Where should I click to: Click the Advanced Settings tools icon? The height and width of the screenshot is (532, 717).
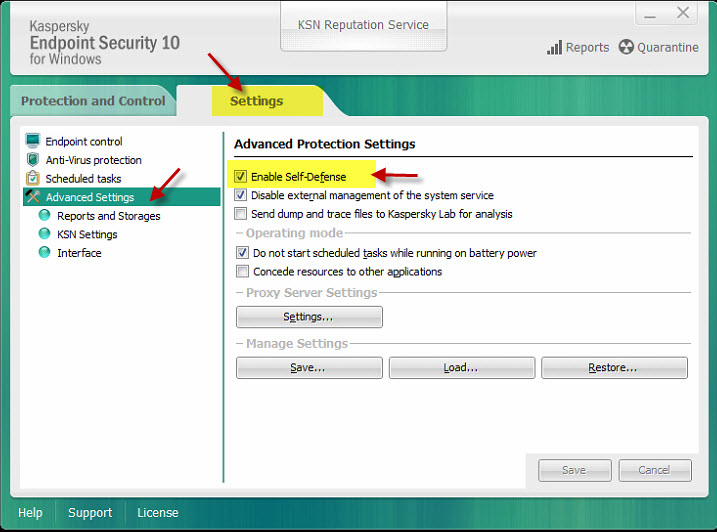[x=32, y=197]
